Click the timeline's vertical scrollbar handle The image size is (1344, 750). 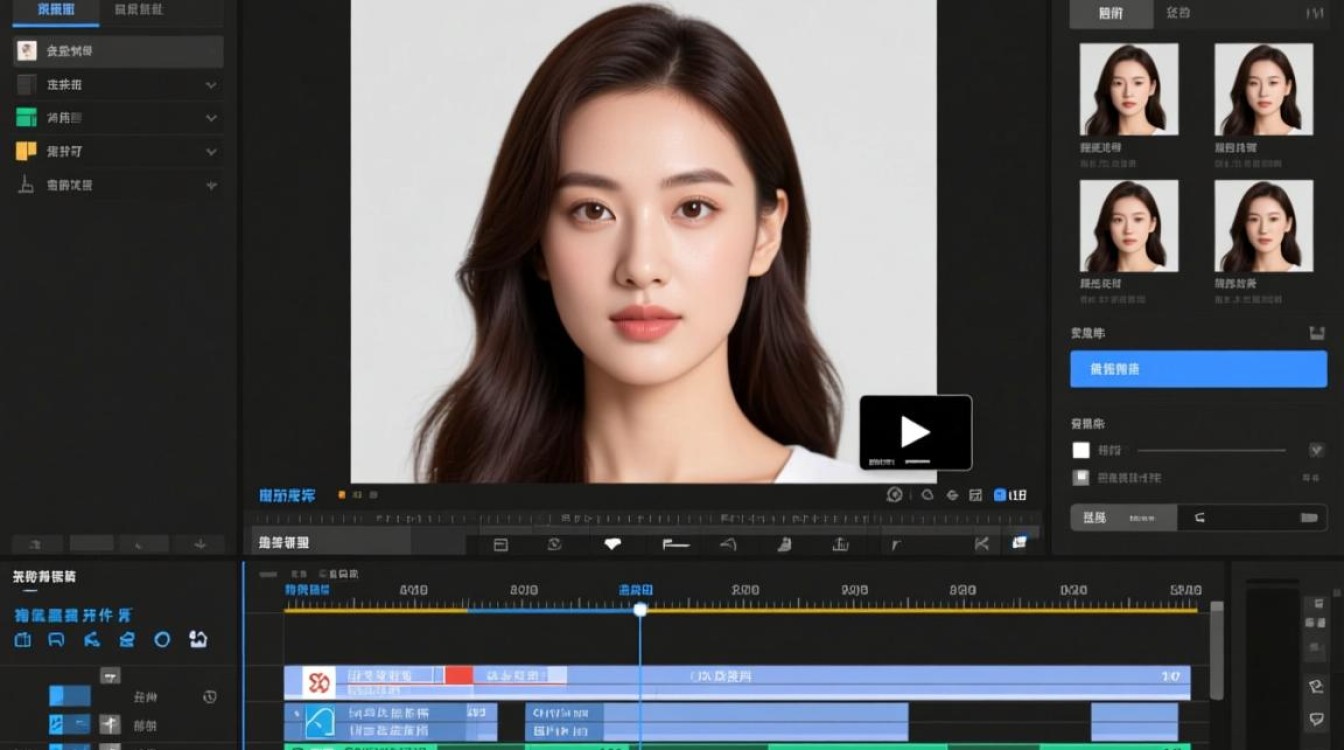[x=1216, y=650]
